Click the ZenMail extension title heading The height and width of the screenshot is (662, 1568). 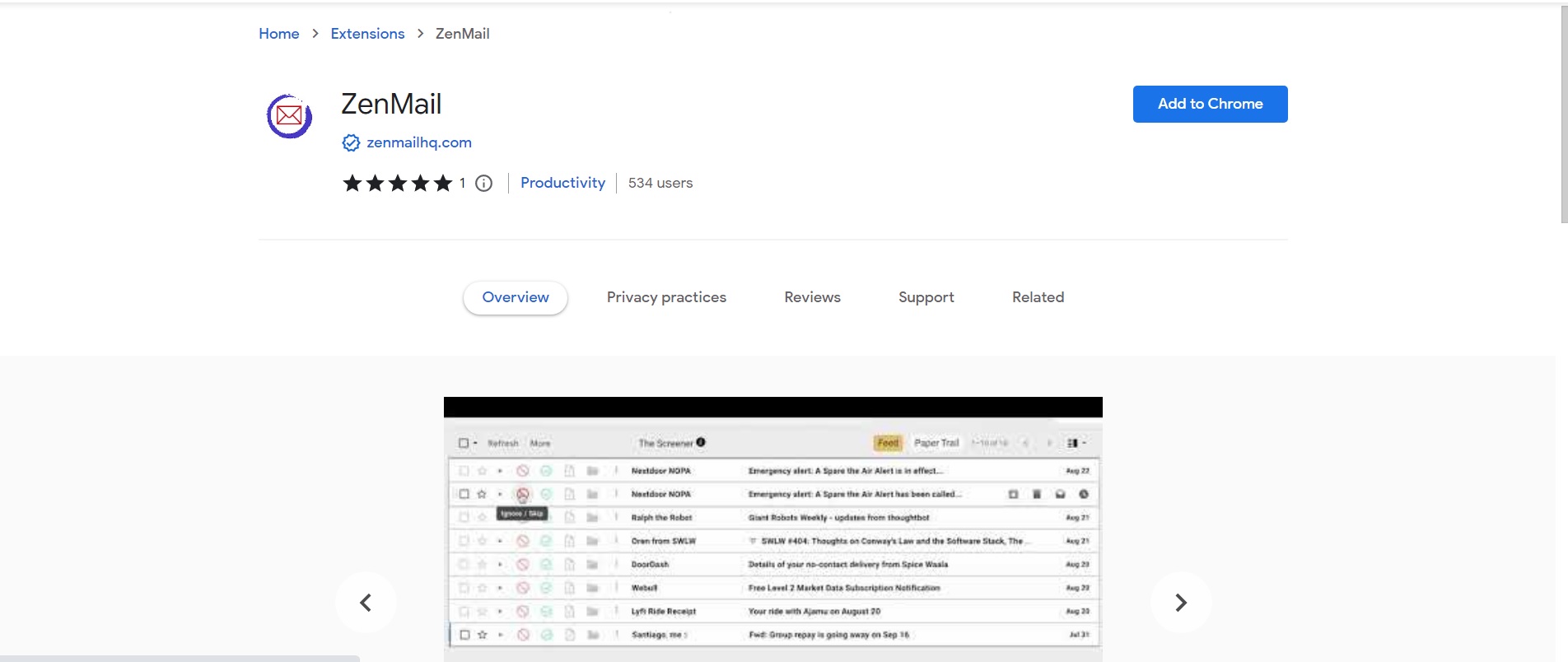pyautogui.click(x=391, y=105)
